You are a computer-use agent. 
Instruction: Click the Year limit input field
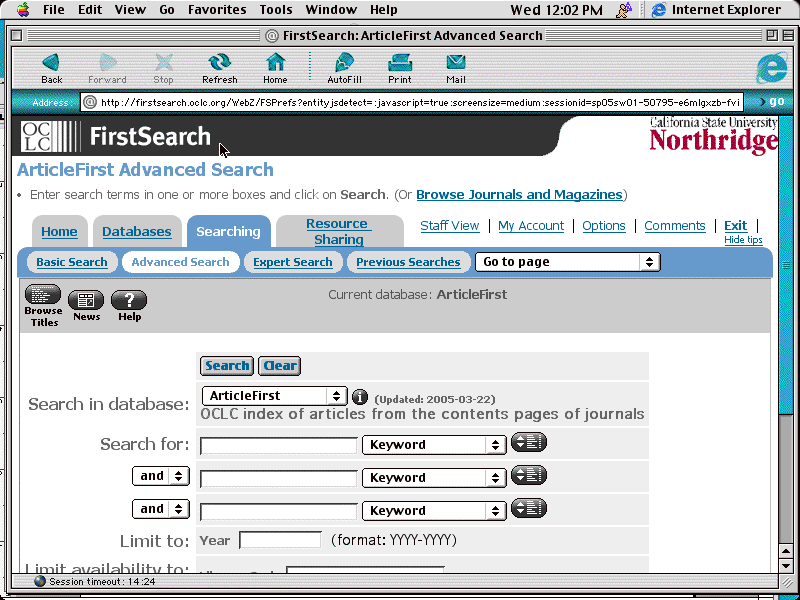[x=280, y=540]
